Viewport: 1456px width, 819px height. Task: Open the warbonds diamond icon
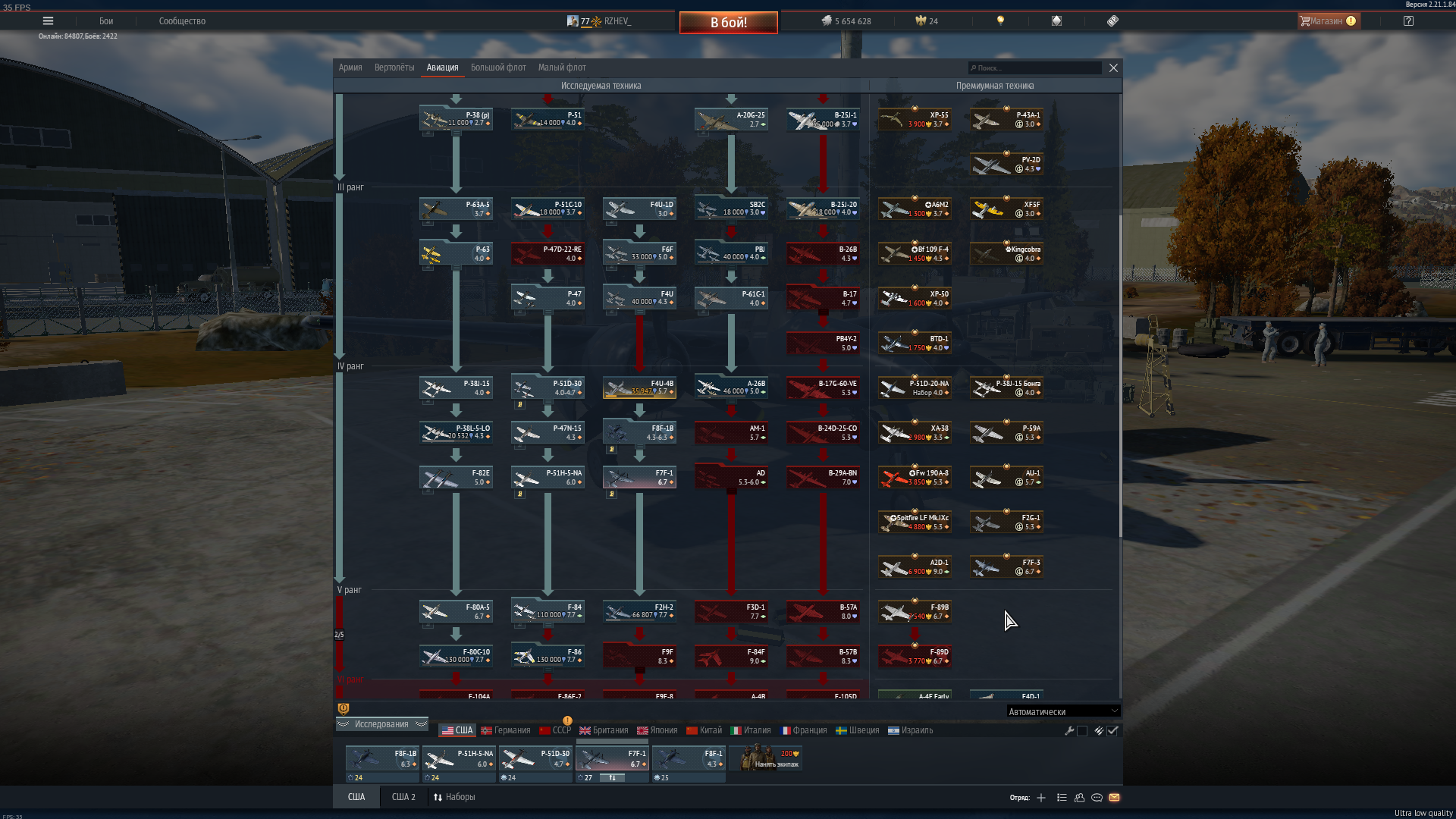pos(1056,21)
